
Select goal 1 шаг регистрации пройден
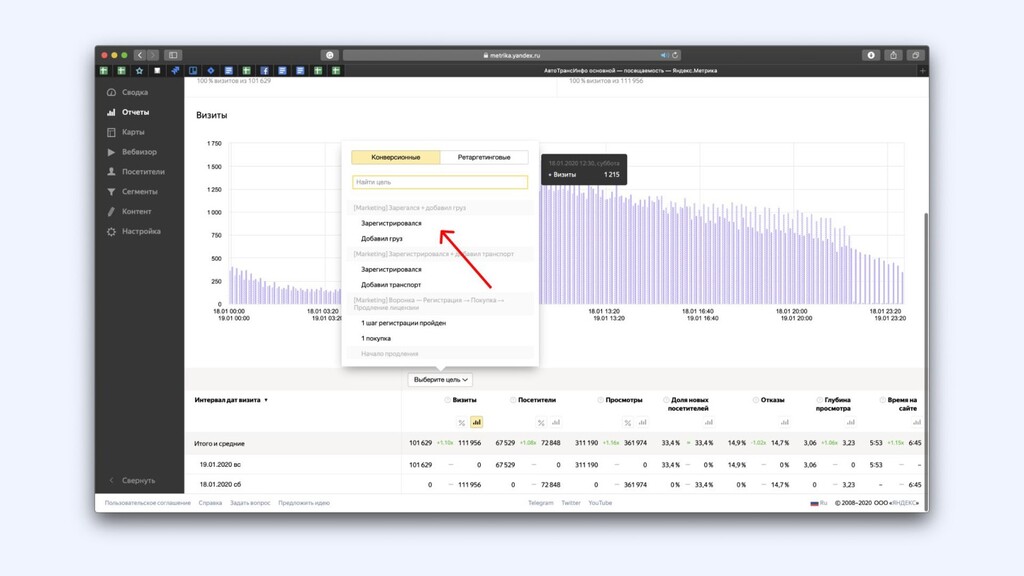tap(403, 323)
